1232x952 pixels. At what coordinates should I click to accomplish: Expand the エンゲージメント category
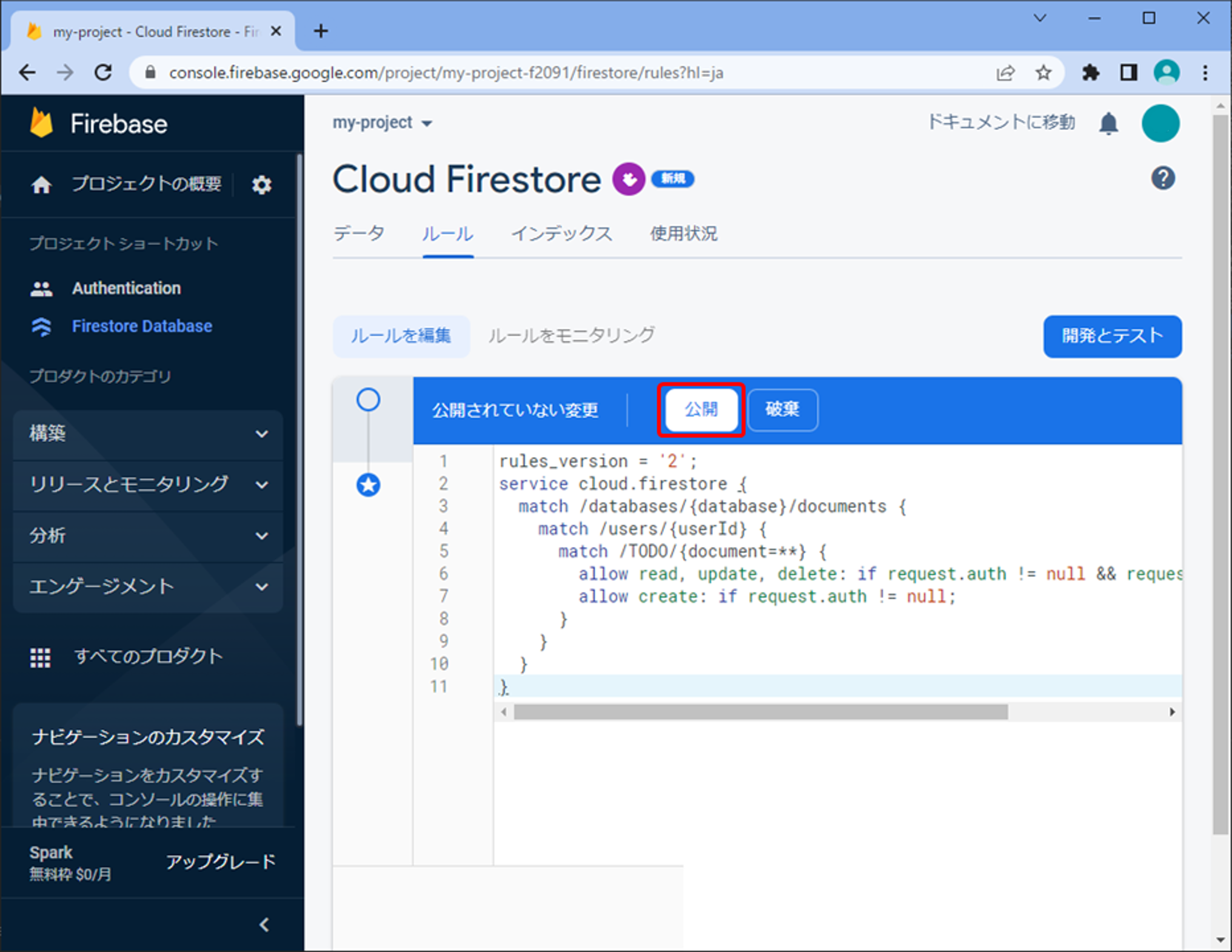pos(148,586)
